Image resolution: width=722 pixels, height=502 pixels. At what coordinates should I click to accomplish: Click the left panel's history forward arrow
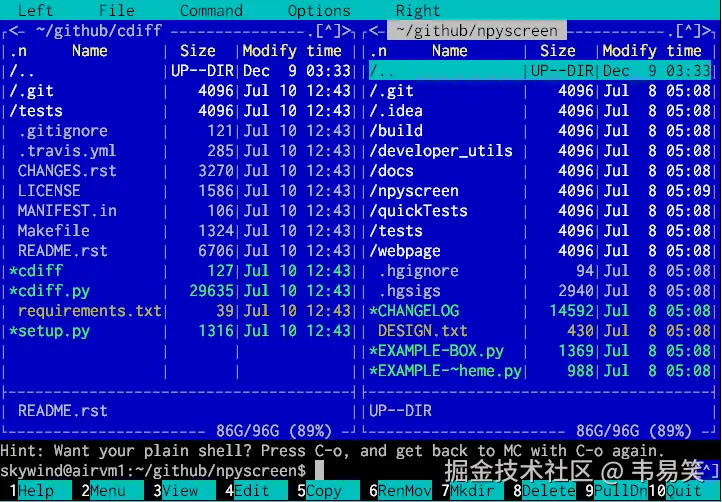click(346, 31)
